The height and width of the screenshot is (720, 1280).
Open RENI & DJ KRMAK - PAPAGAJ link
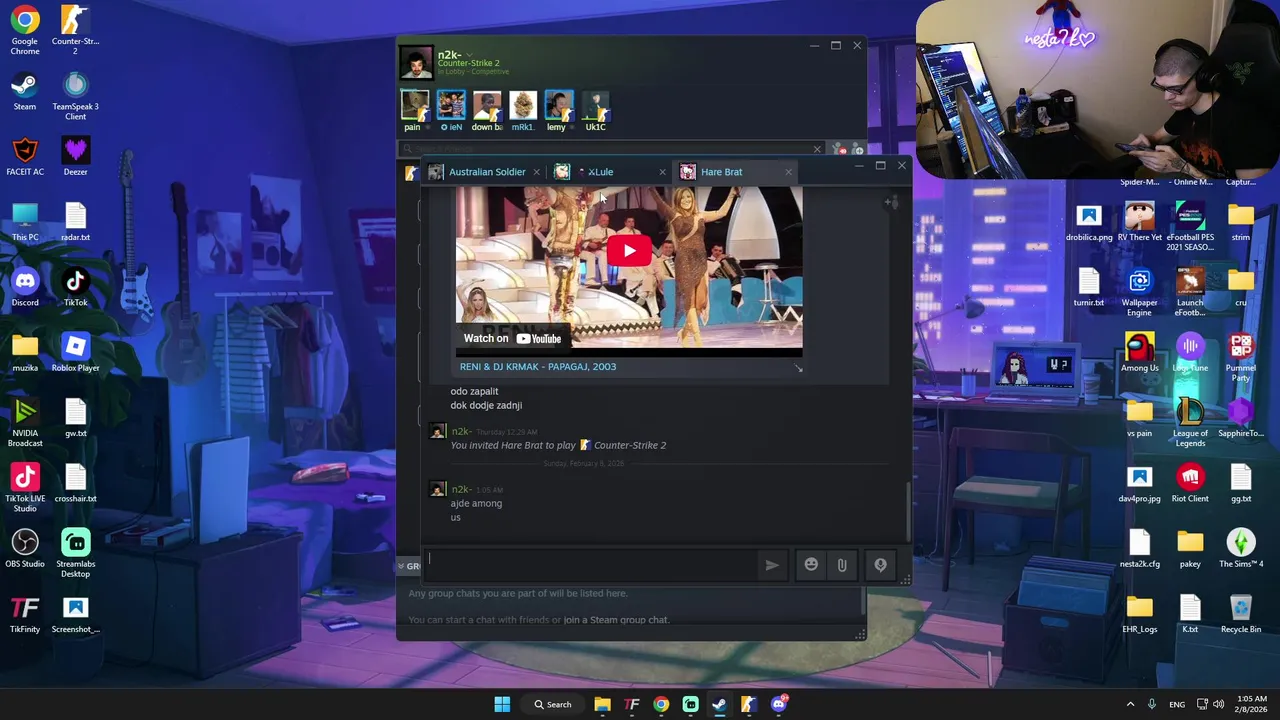click(x=538, y=367)
